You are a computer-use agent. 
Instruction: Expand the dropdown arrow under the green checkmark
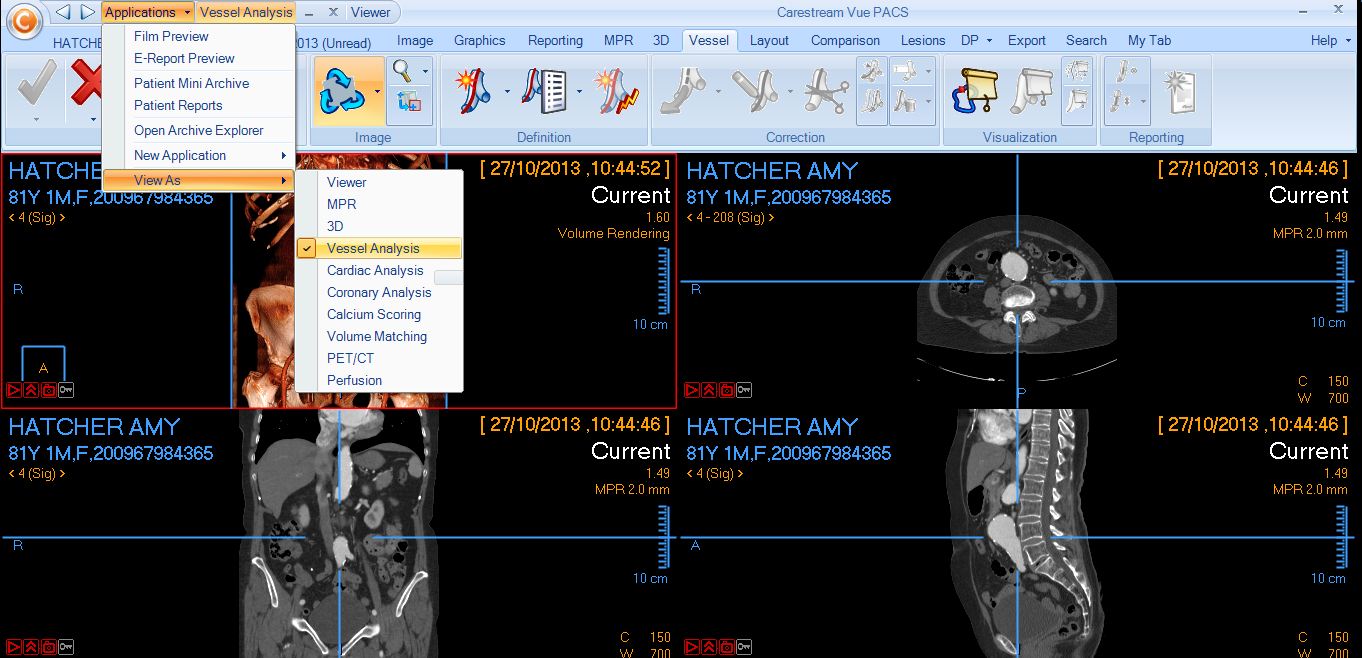[x=38, y=119]
